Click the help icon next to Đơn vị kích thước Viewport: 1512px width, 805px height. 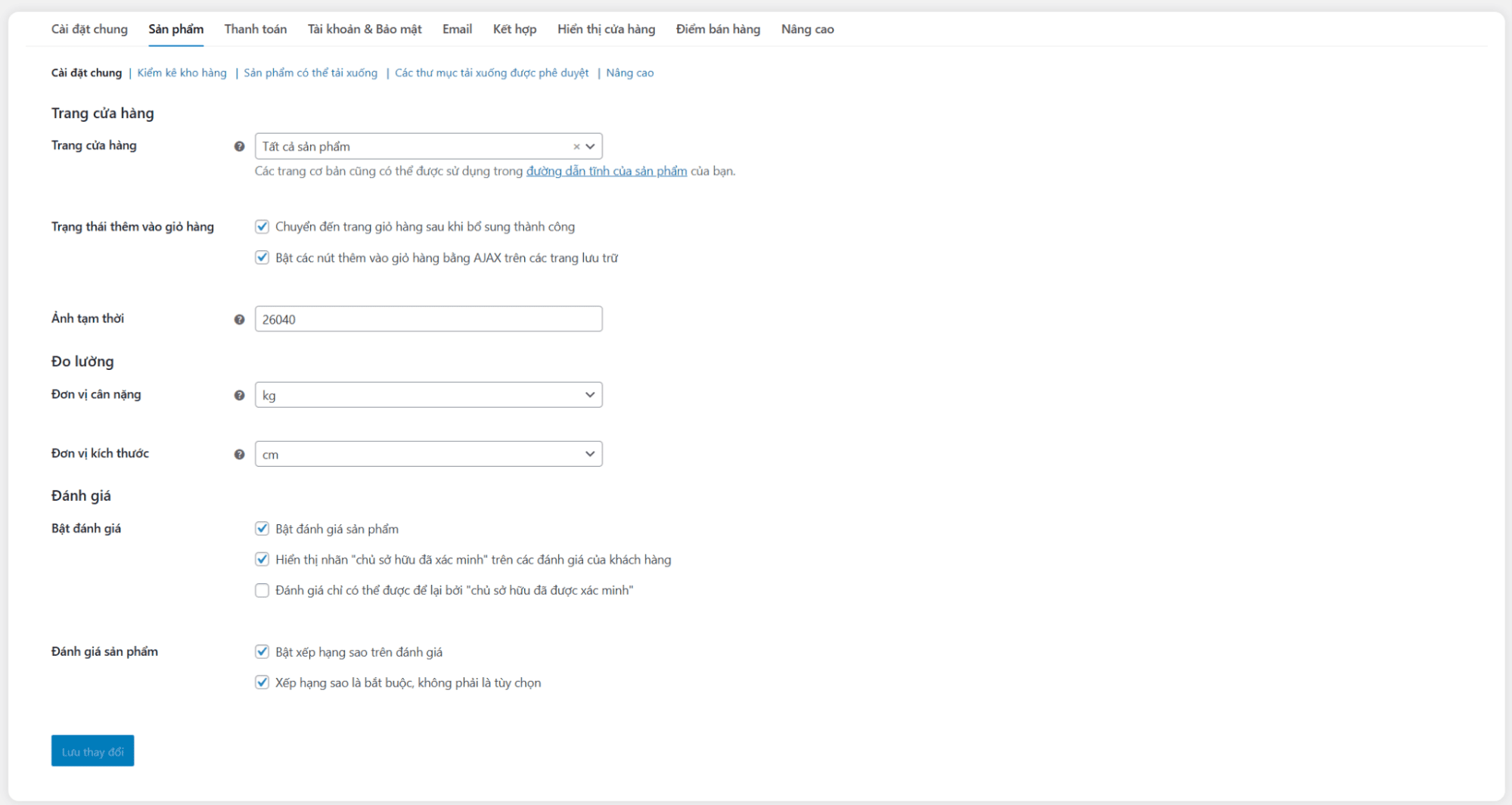click(x=239, y=453)
